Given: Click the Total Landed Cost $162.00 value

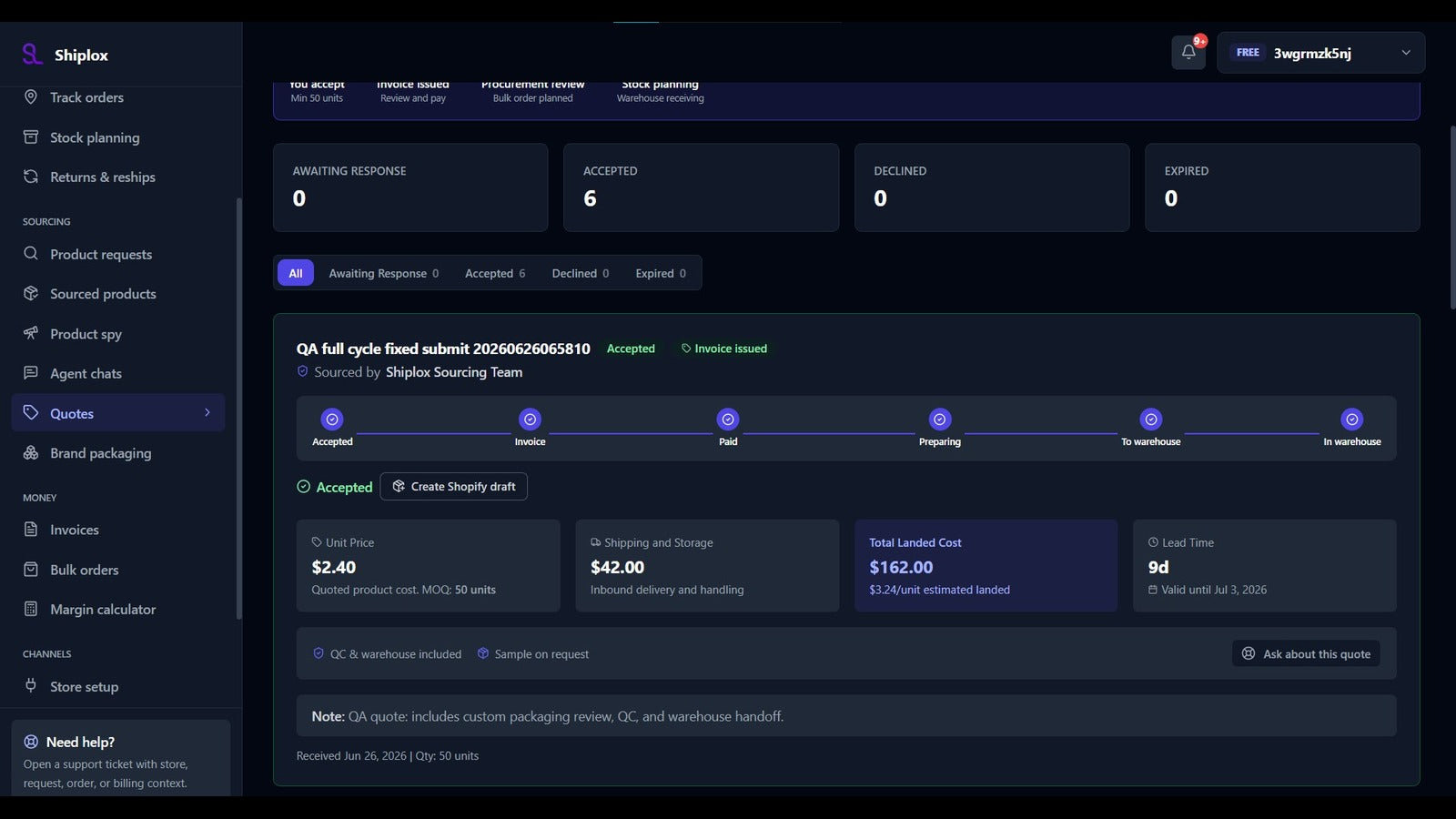Looking at the screenshot, I should point(901,567).
